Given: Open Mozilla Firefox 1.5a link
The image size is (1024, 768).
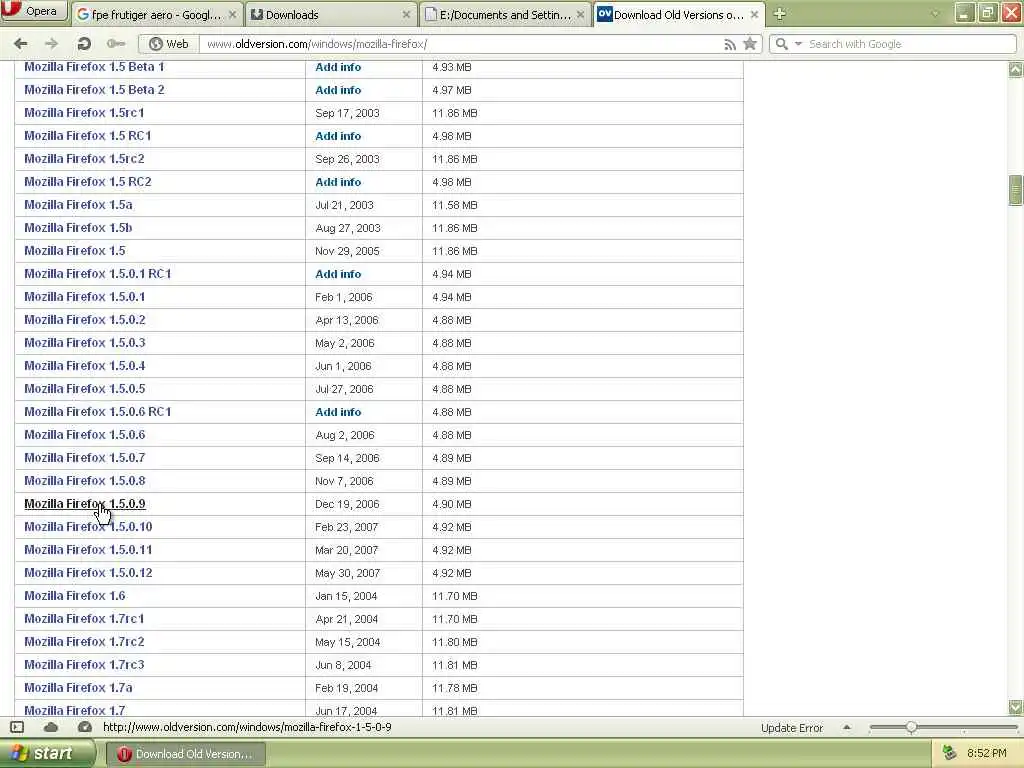Looking at the screenshot, I should tap(78, 204).
